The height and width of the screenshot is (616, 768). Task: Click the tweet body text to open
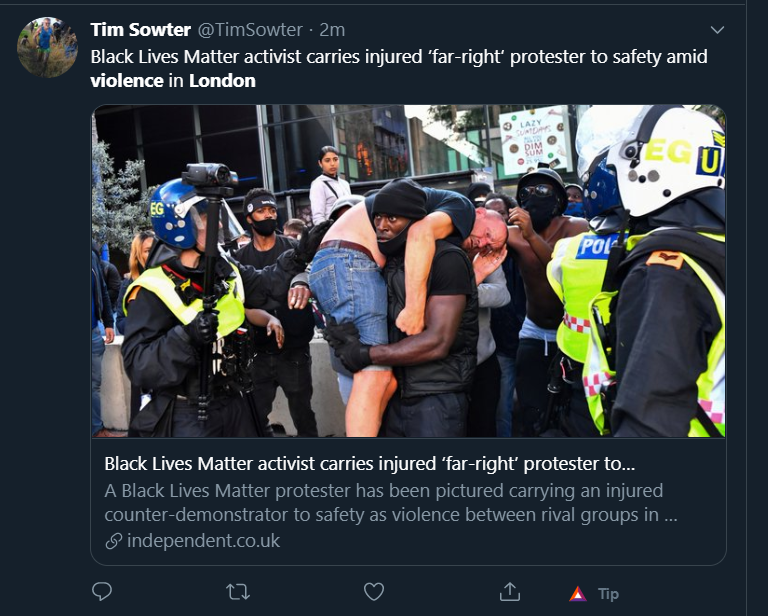click(399, 69)
